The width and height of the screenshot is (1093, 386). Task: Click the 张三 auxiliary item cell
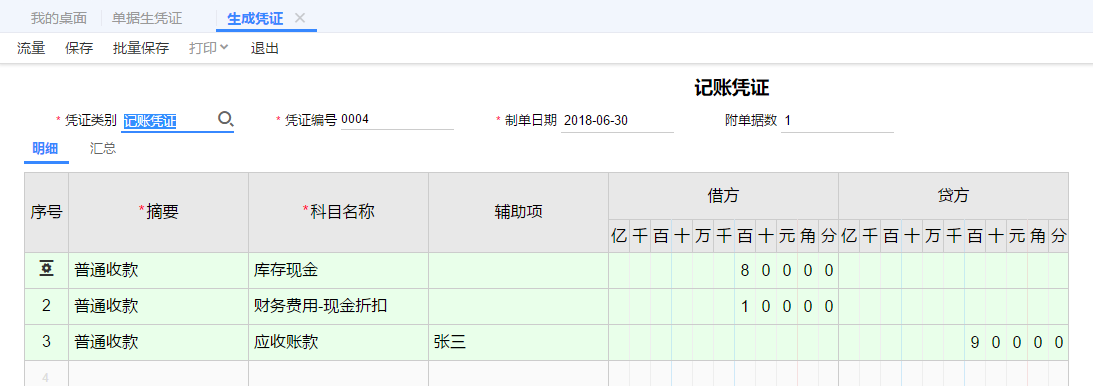point(519,342)
